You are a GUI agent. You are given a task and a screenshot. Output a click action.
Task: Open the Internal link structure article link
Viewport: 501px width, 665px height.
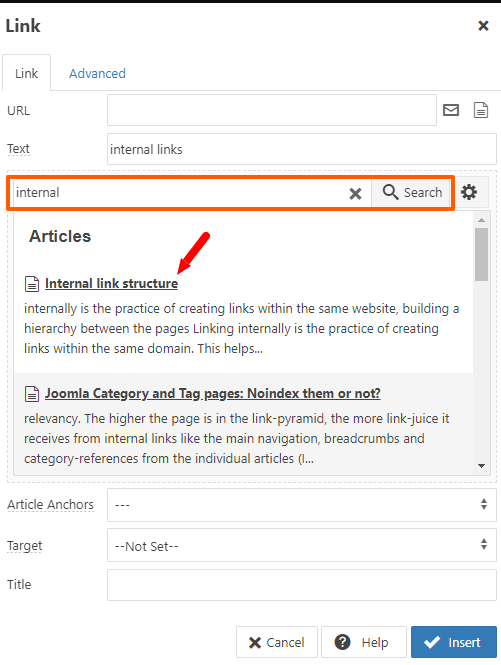coord(111,283)
